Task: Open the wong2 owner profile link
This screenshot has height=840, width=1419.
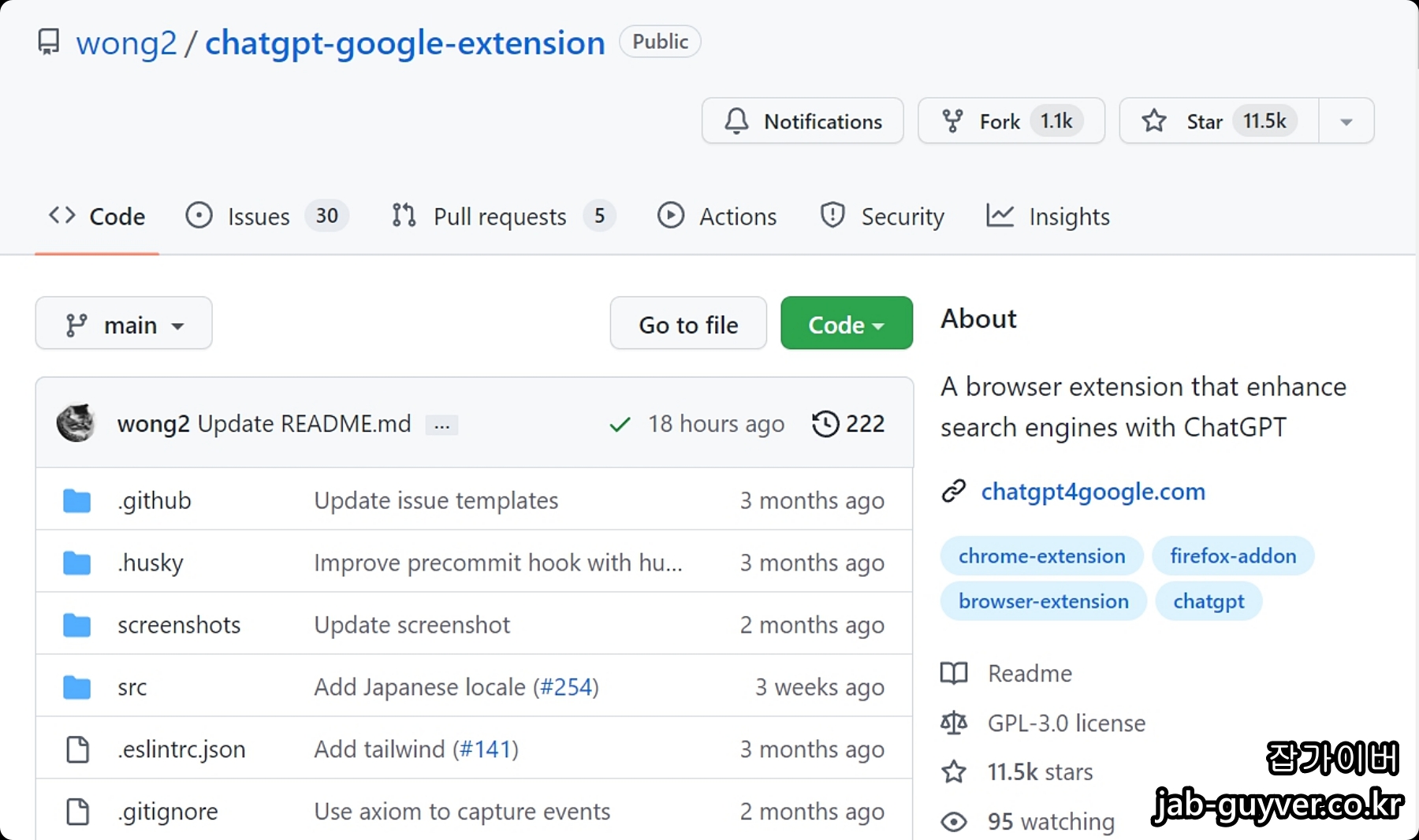Action: (x=126, y=43)
